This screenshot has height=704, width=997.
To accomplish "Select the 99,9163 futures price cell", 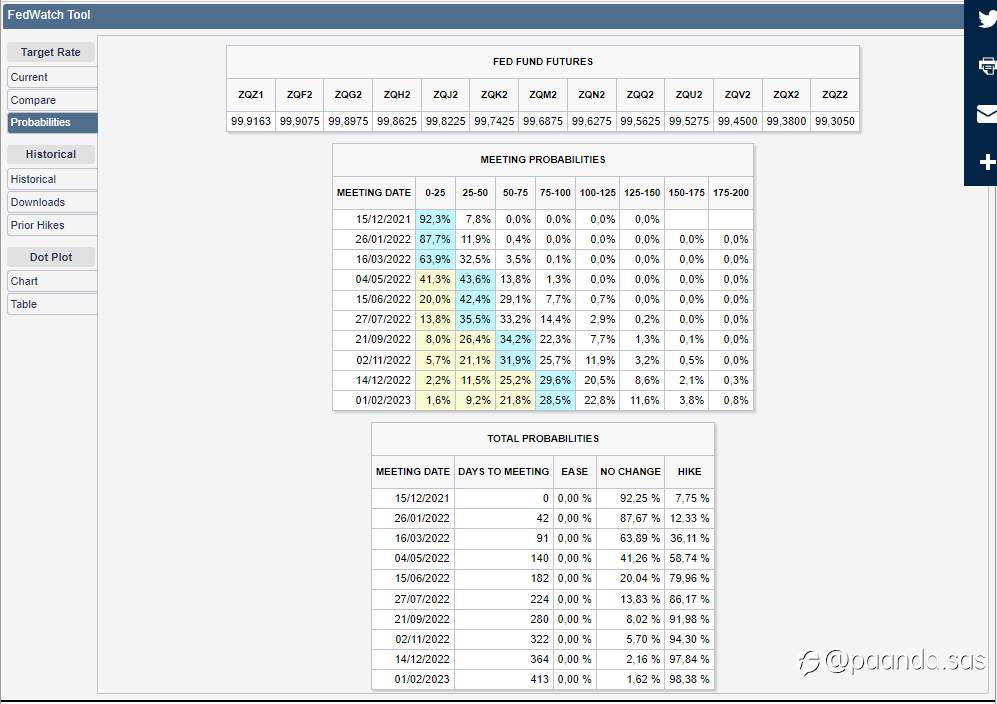I will [x=251, y=121].
